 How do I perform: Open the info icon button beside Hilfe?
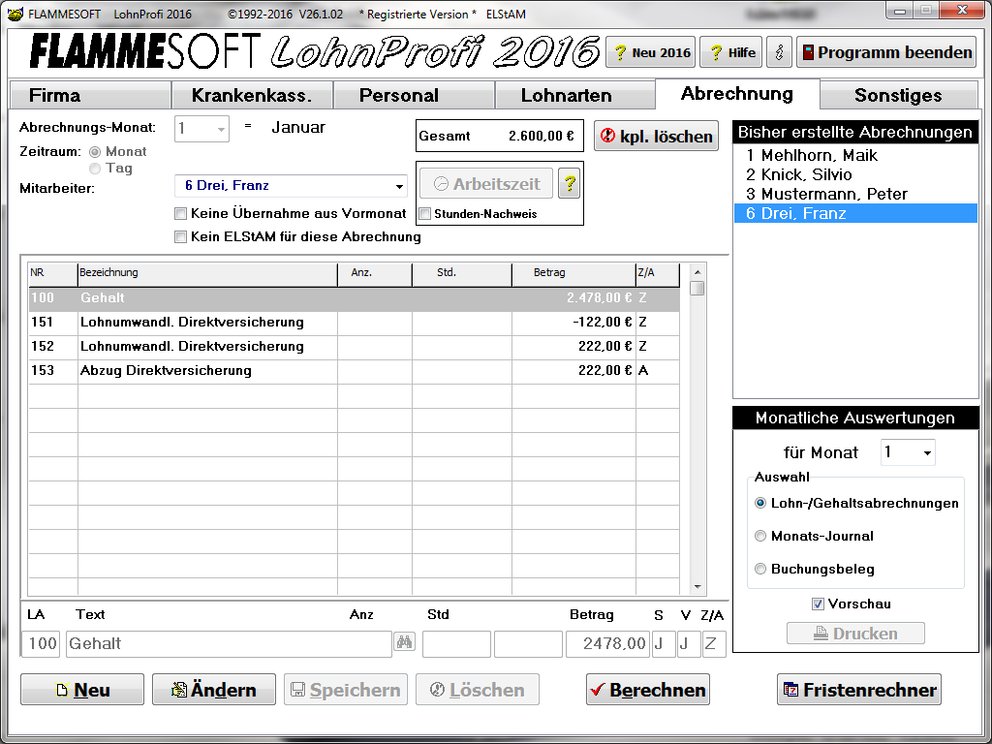coord(779,53)
